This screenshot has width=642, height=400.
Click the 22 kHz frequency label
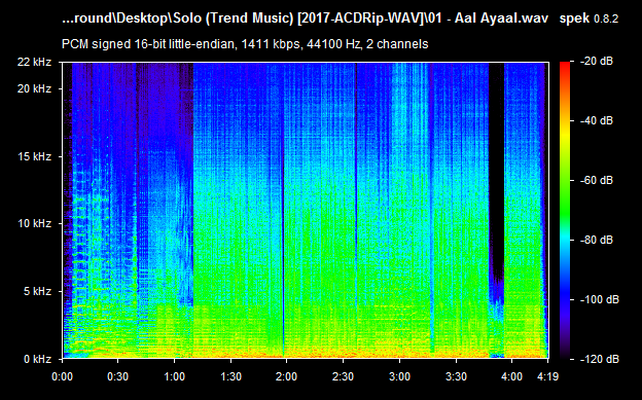(x=34, y=62)
